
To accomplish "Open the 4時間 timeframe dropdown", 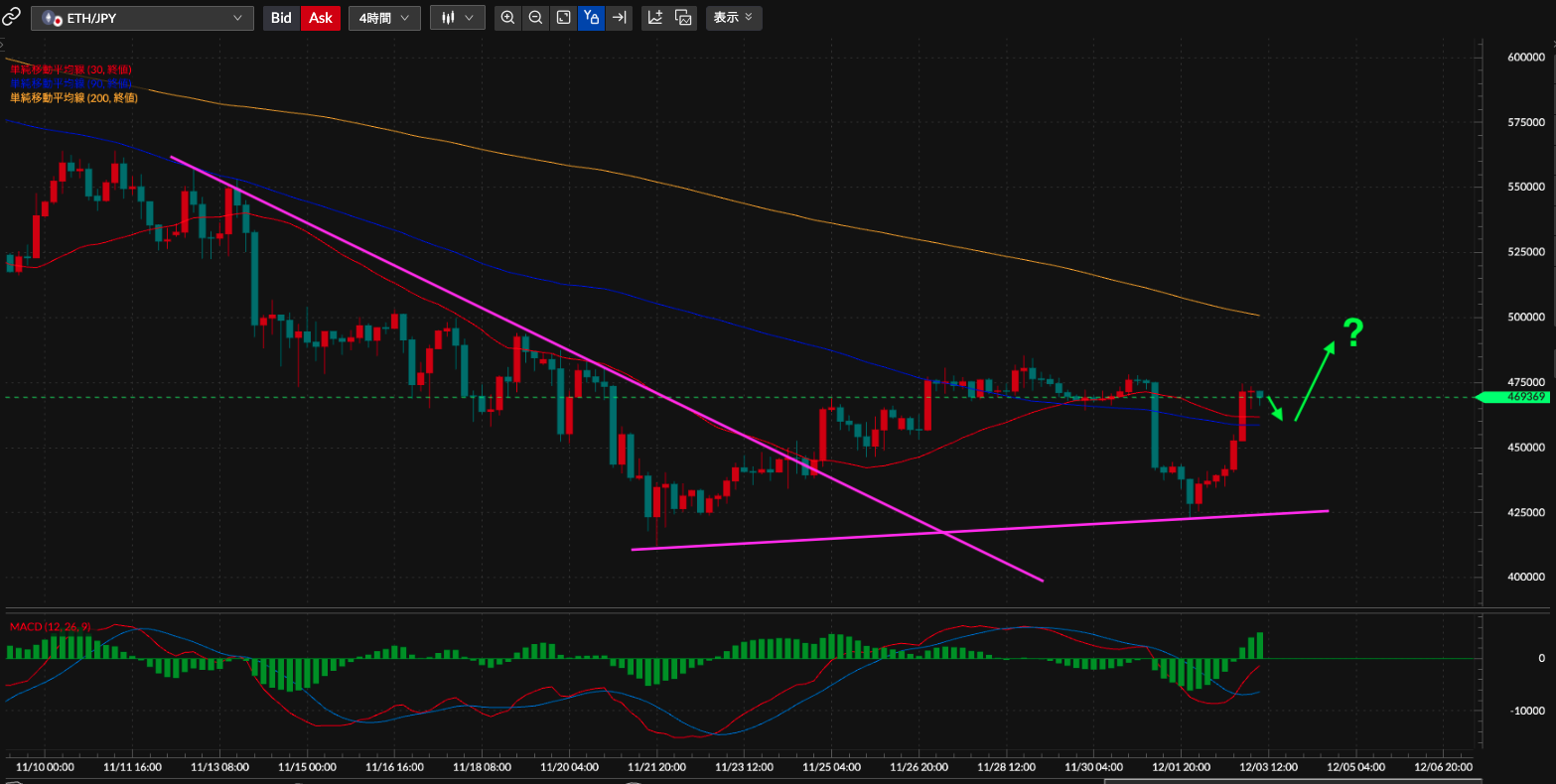I will pos(384,18).
